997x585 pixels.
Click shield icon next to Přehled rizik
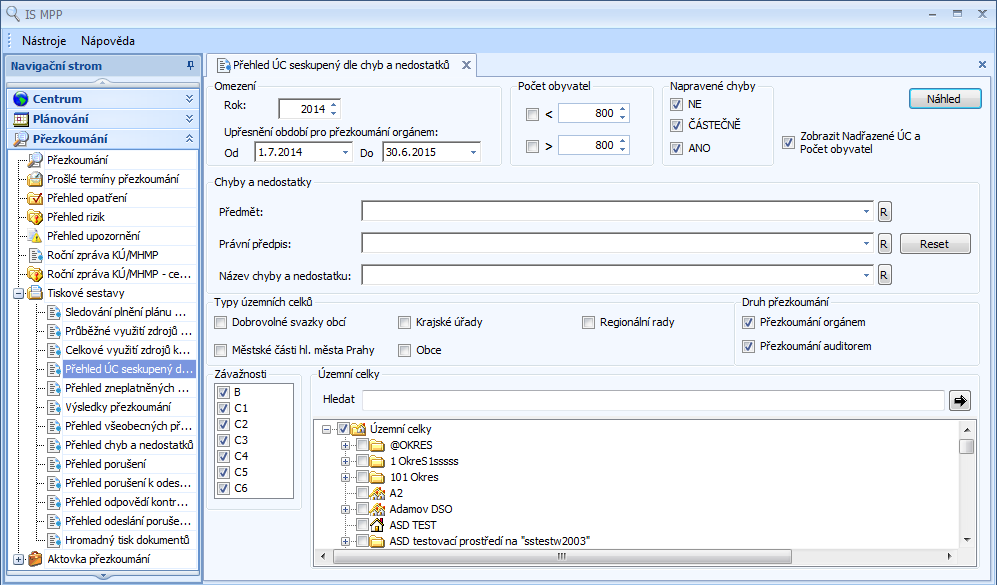35,217
